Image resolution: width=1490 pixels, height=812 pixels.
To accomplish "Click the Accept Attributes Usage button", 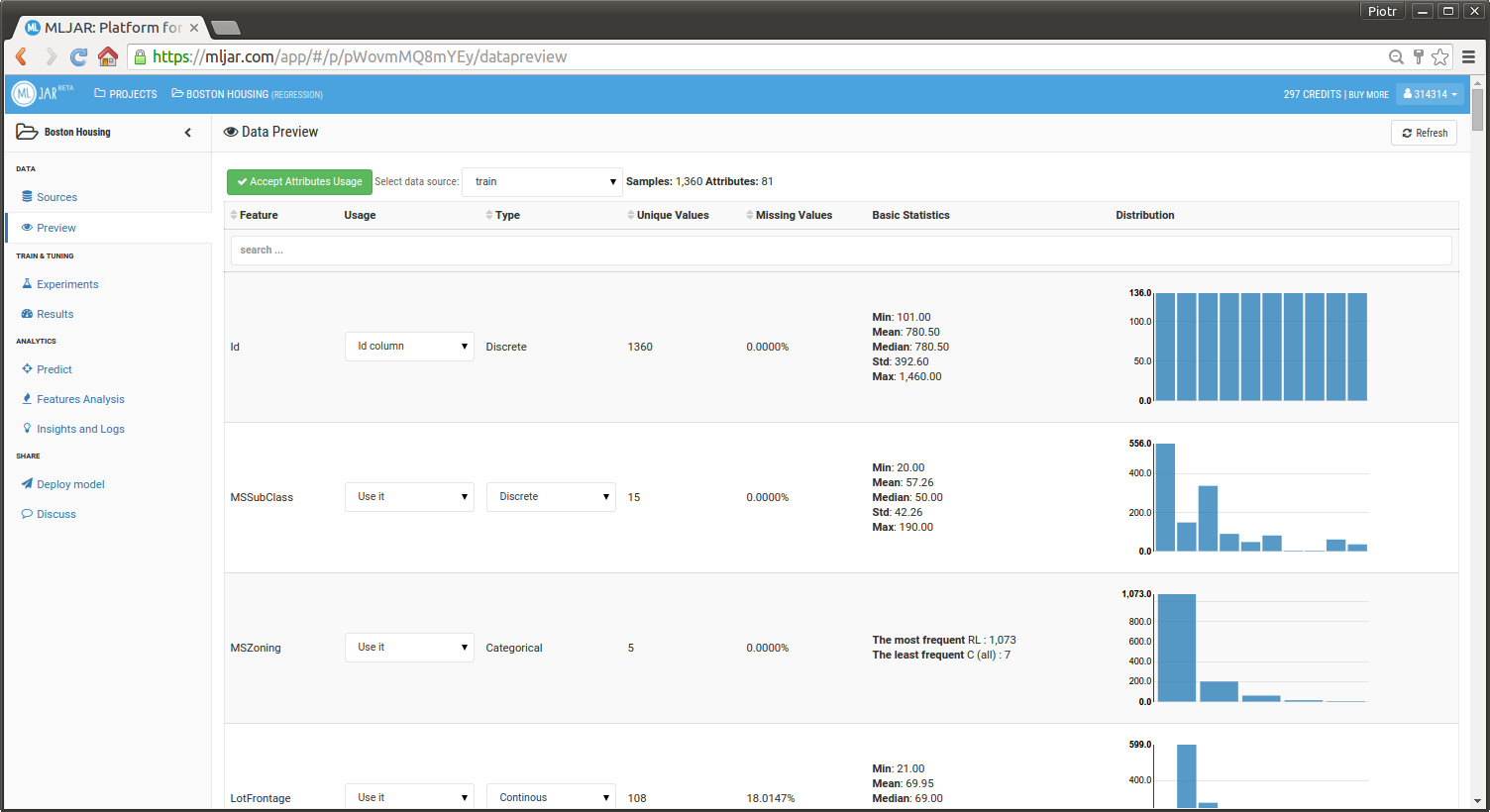I will click(299, 182).
